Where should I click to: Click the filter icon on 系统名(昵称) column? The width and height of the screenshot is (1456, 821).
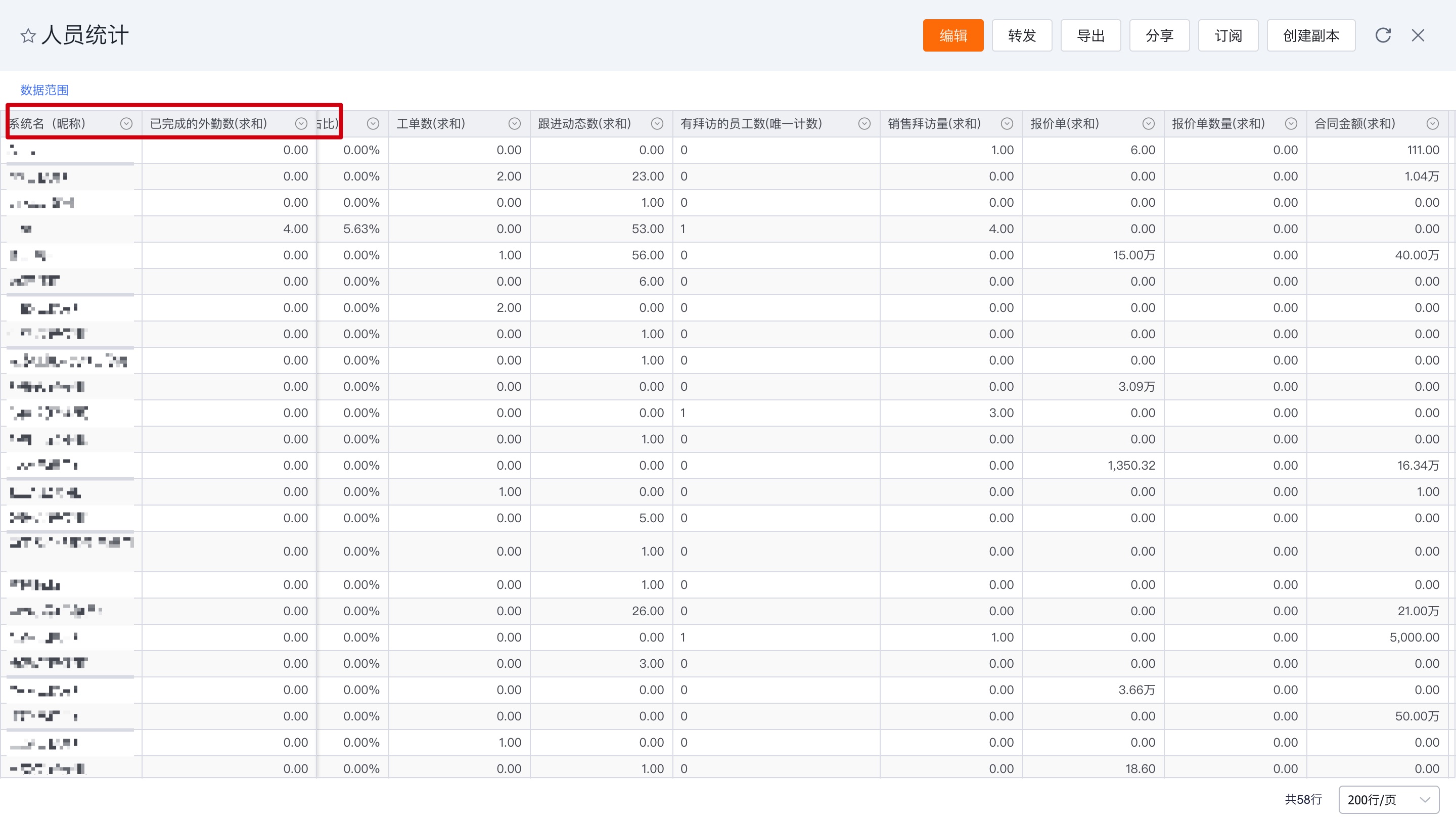pos(128,123)
